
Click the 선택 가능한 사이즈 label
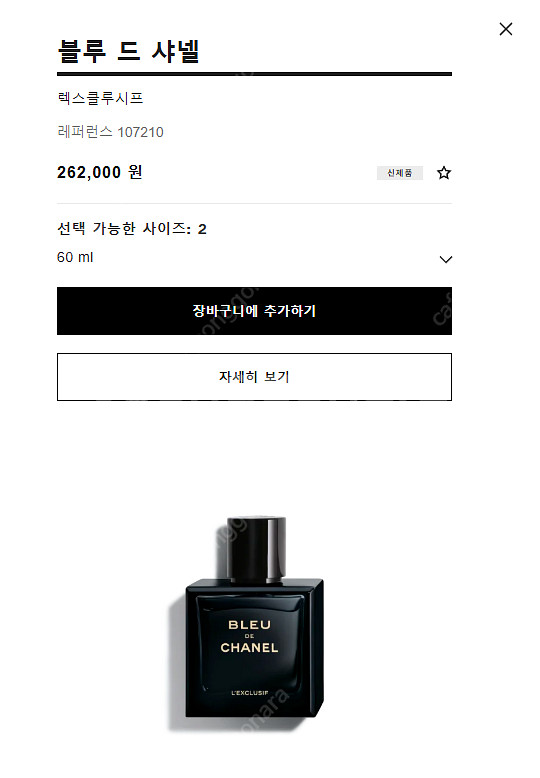pyautogui.click(x=124, y=229)
